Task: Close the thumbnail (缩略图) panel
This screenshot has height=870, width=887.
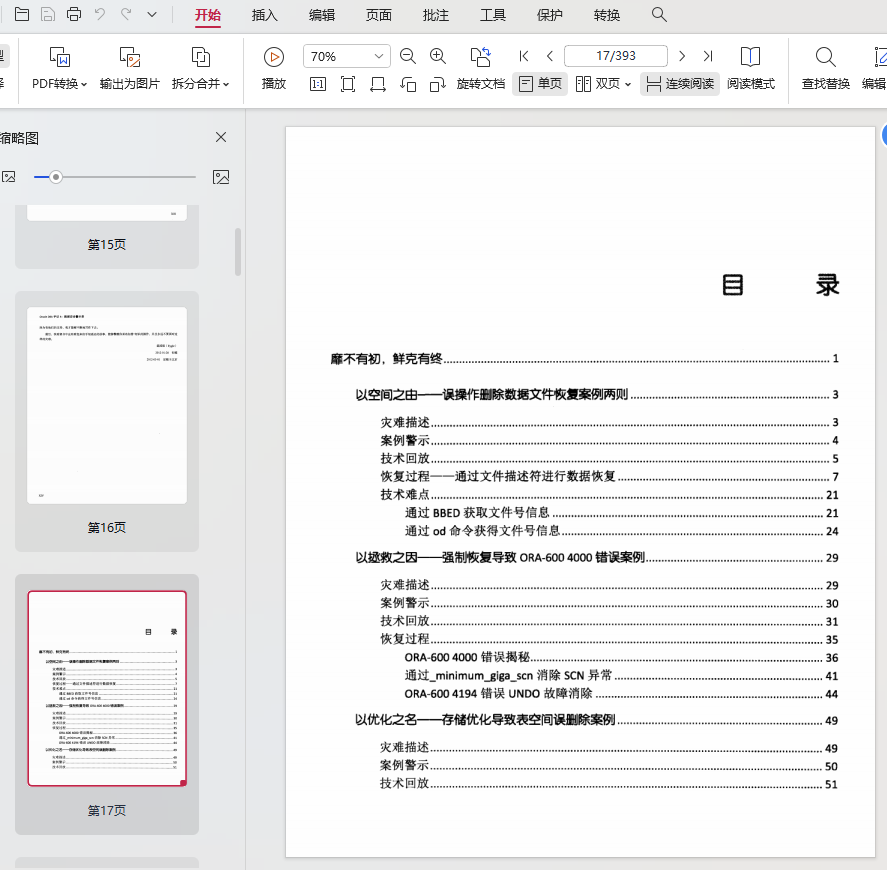Action: coord(221,137)
